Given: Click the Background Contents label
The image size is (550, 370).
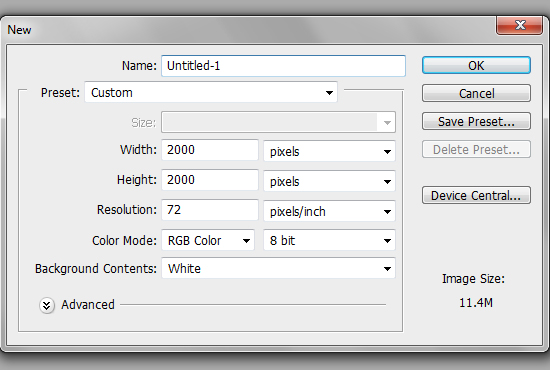Looking at the screenshot, I should coord(96,269).
